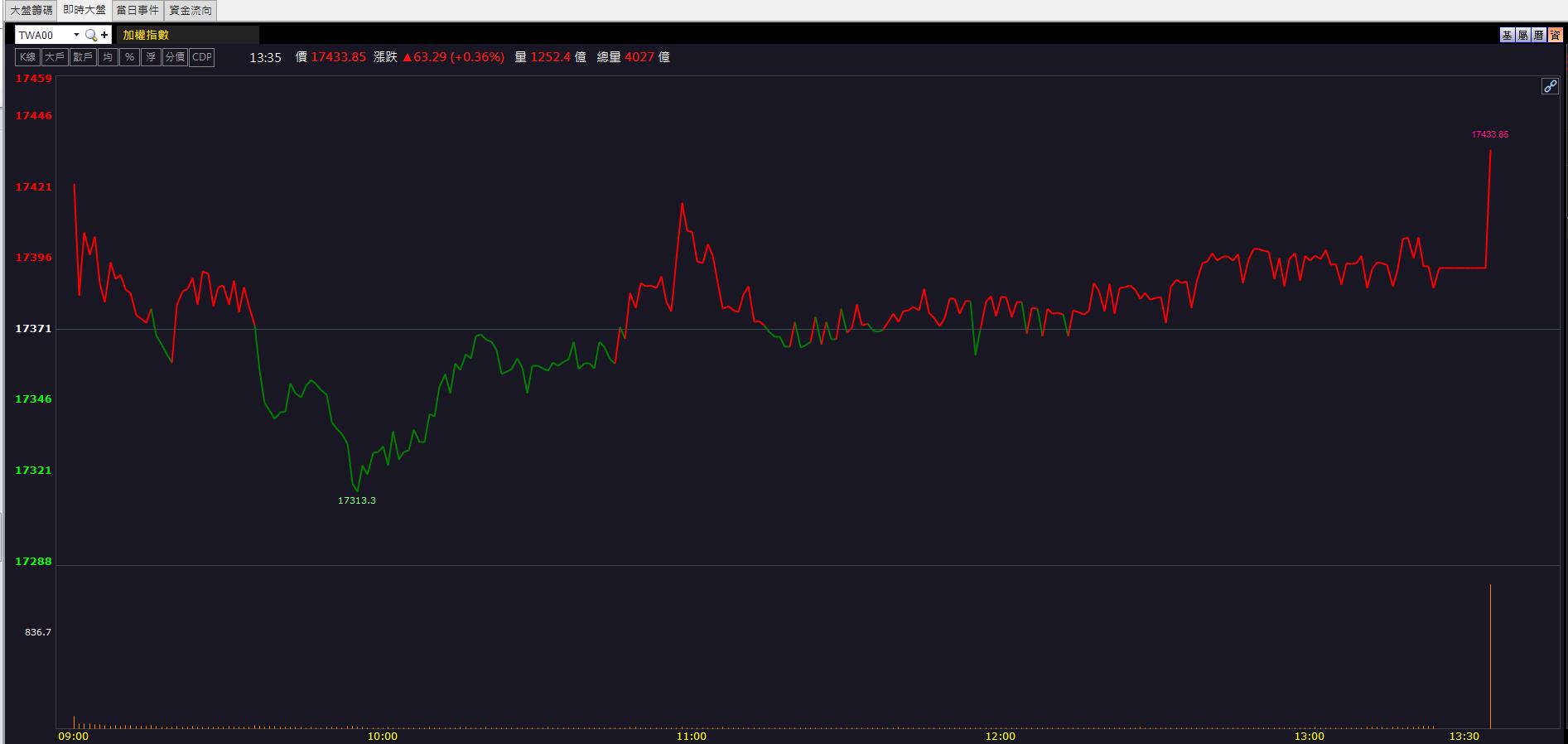1568x744 pixels.
Task: Switch to the 即時大盤 tab
Action: [84, 10]
